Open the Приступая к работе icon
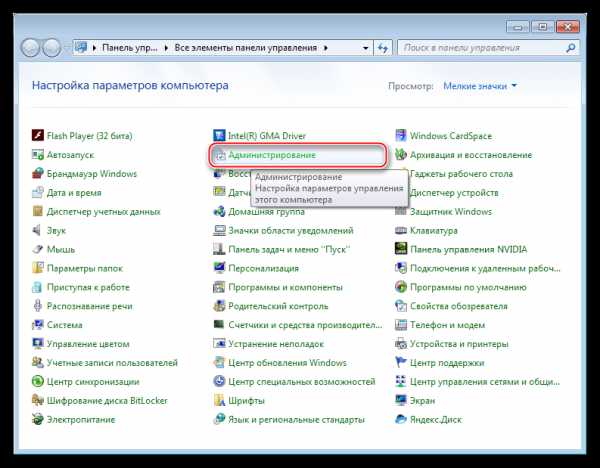The width and height of the screenshot is (600, 468). tap(38, 287)
